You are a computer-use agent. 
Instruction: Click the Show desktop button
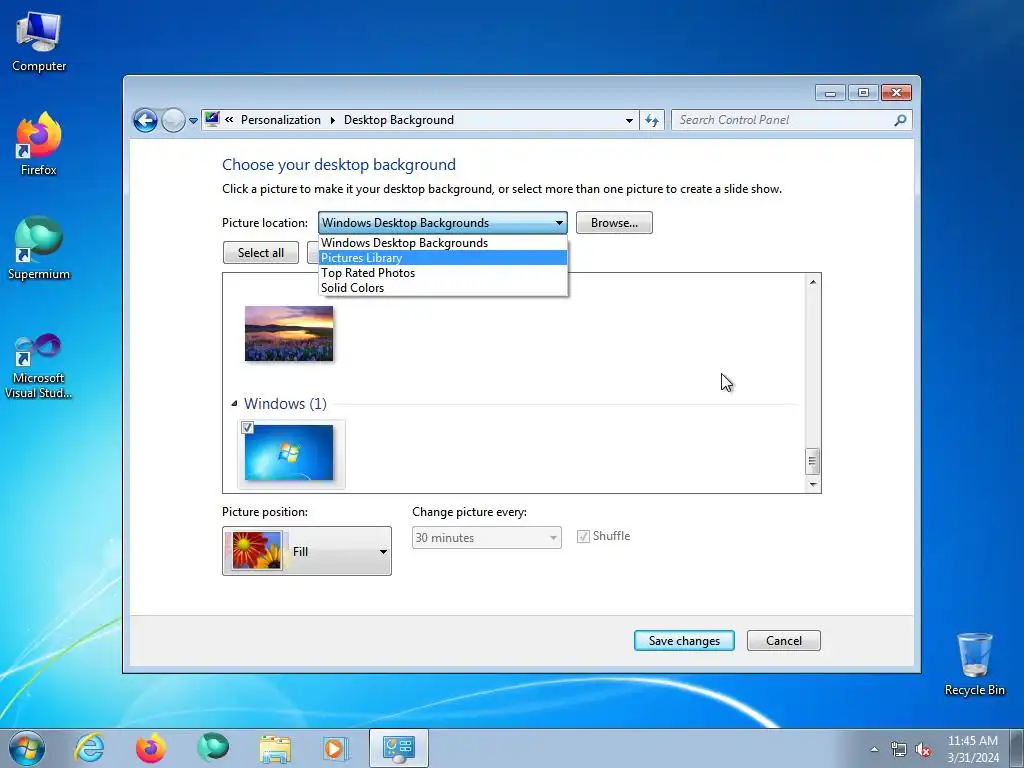1017,748
